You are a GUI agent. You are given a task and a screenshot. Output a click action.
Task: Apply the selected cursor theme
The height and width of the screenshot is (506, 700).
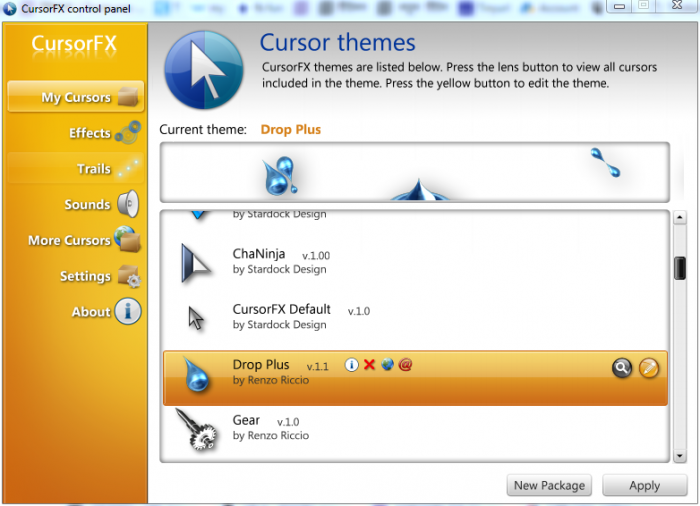point(644,485)
